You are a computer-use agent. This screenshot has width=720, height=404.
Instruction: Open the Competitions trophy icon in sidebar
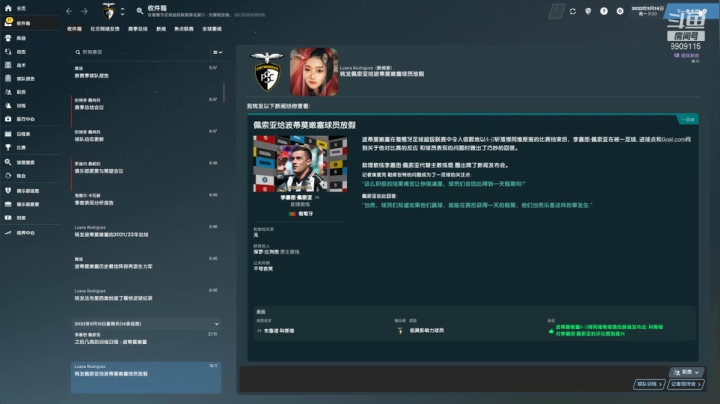click(8, 147)
